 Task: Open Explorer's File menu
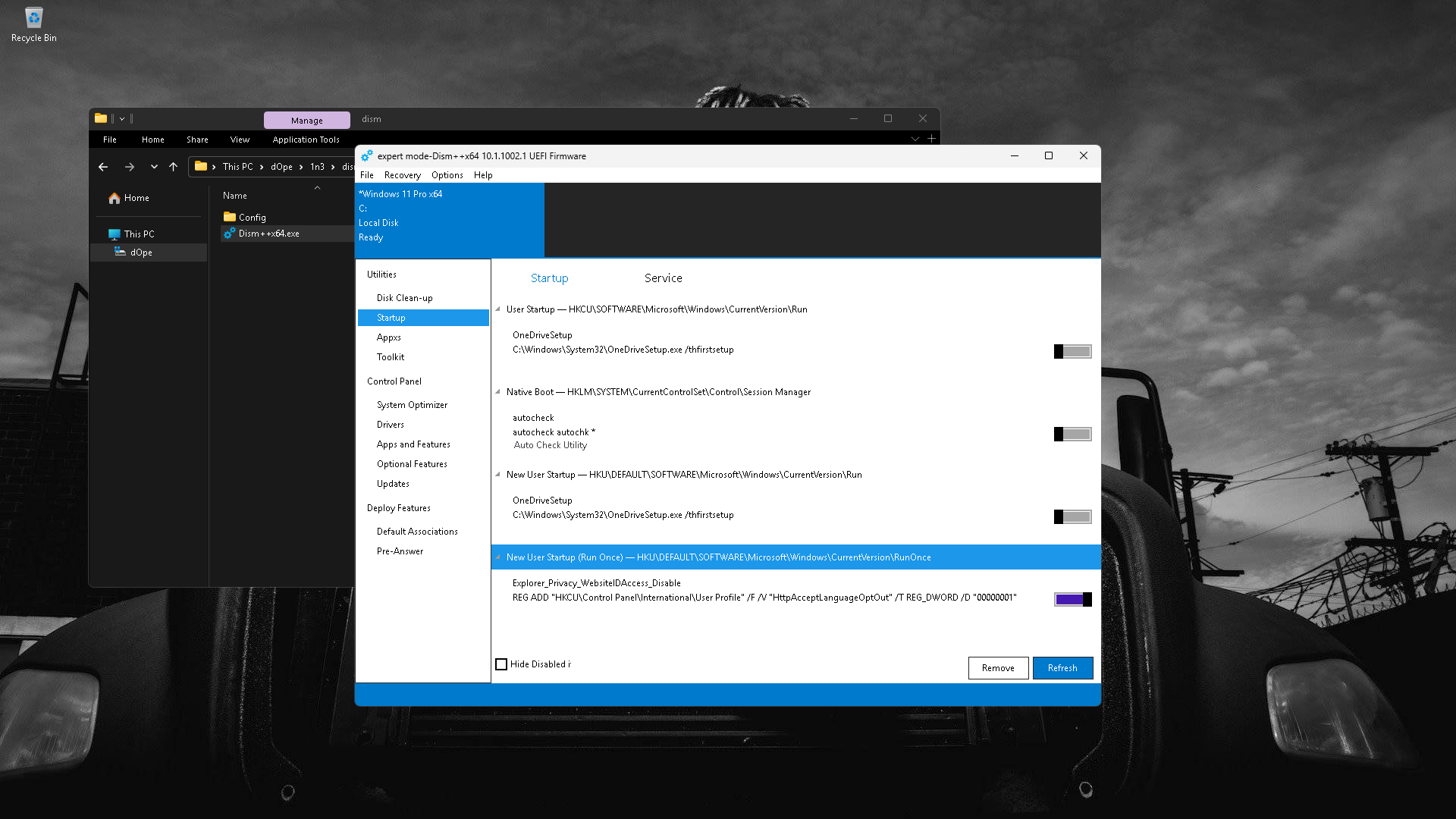[x=110, y=140]
